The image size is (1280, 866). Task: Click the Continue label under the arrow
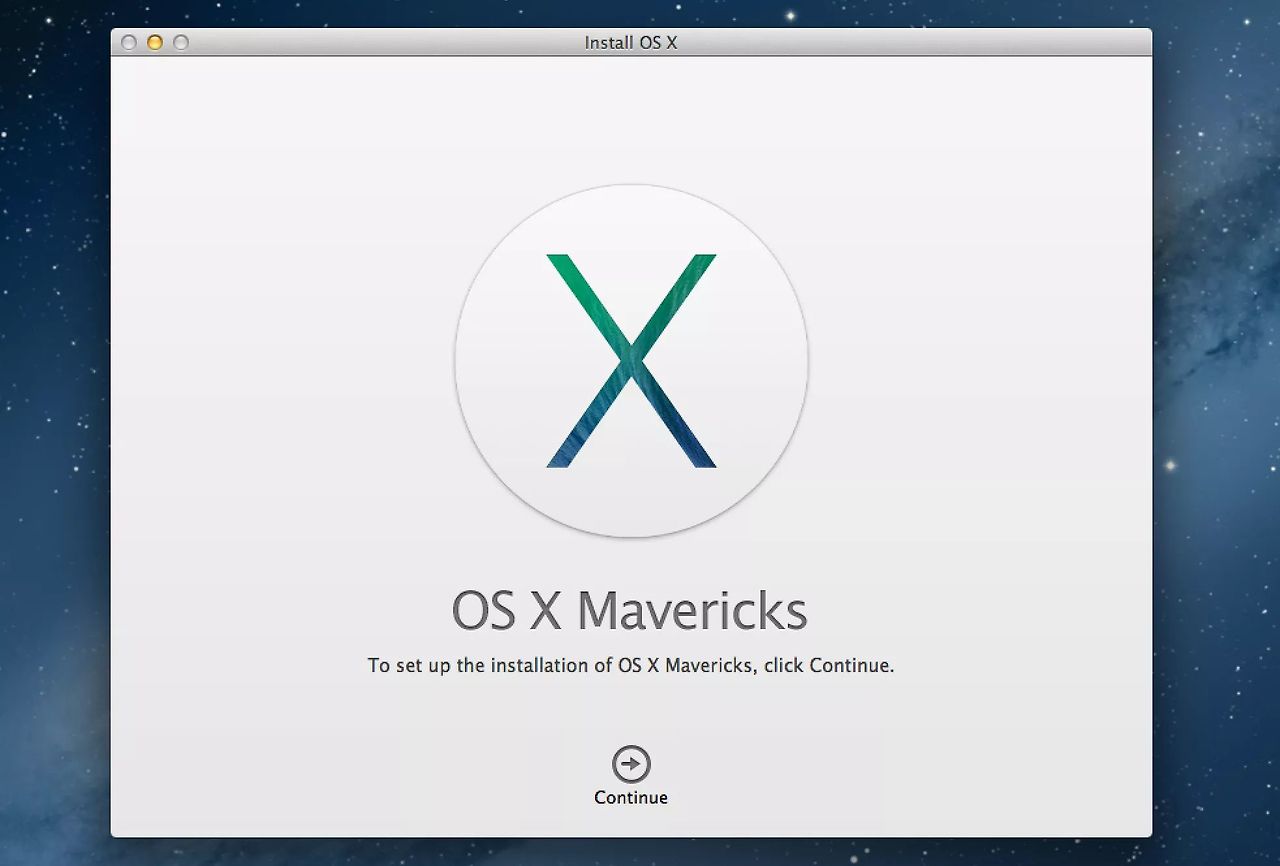(631, 797)
